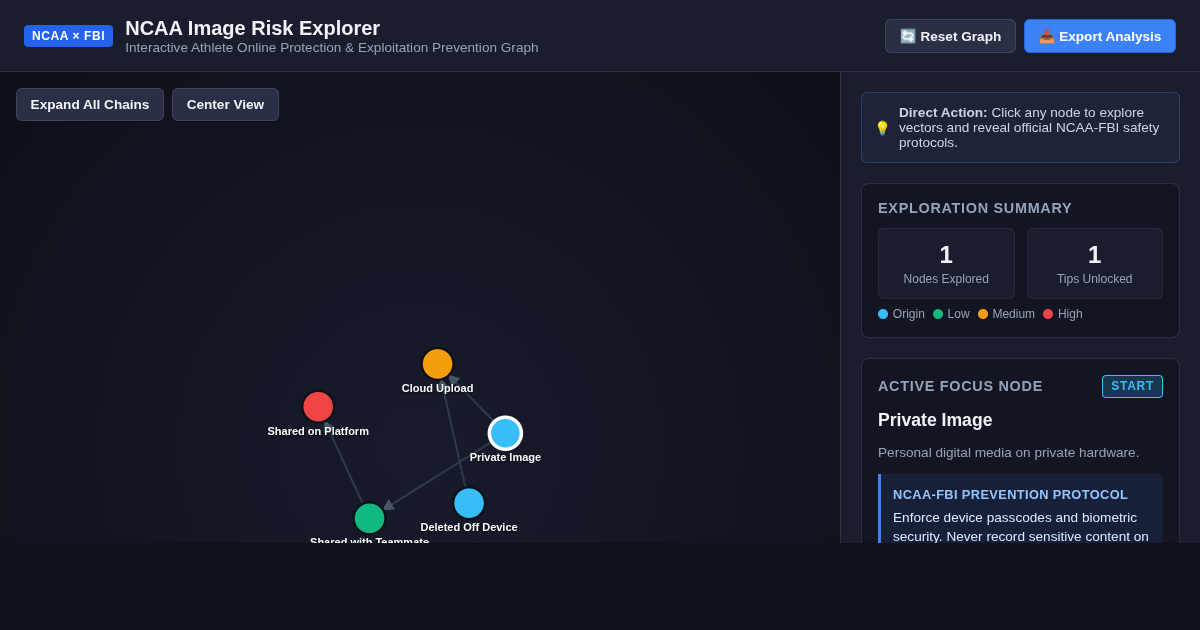Click the orange Cloud Upload node

(437, 364)
